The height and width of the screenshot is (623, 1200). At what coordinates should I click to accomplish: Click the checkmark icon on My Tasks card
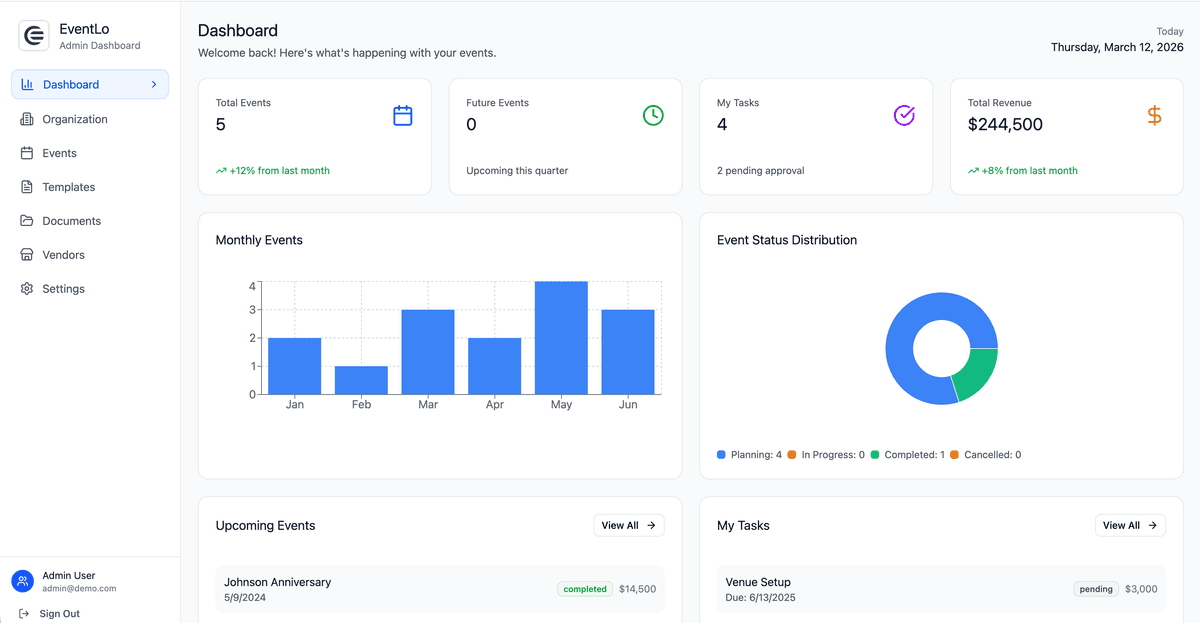click(x=904, y=115)
